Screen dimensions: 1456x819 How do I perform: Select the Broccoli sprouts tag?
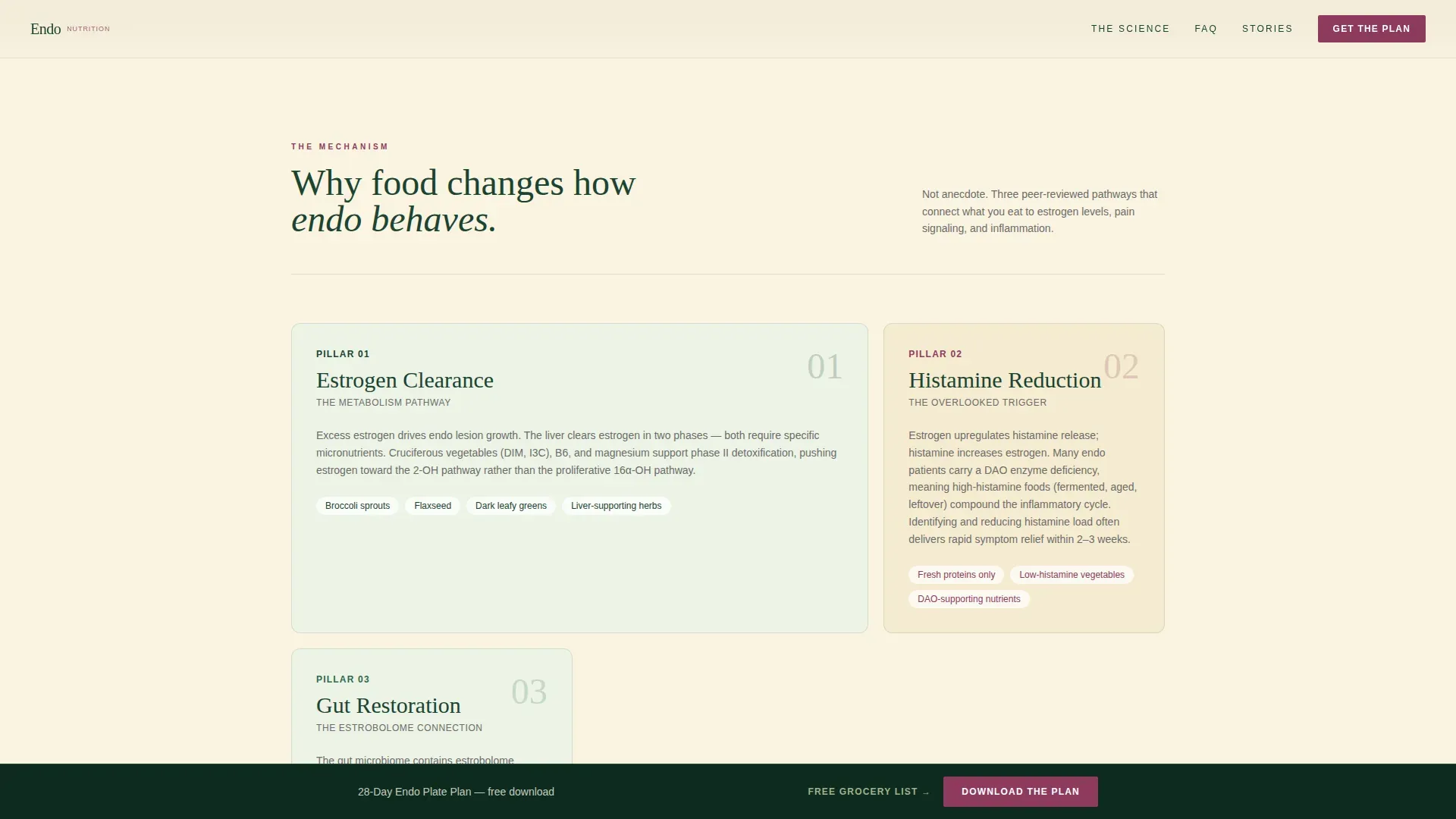tap(357, 506)
